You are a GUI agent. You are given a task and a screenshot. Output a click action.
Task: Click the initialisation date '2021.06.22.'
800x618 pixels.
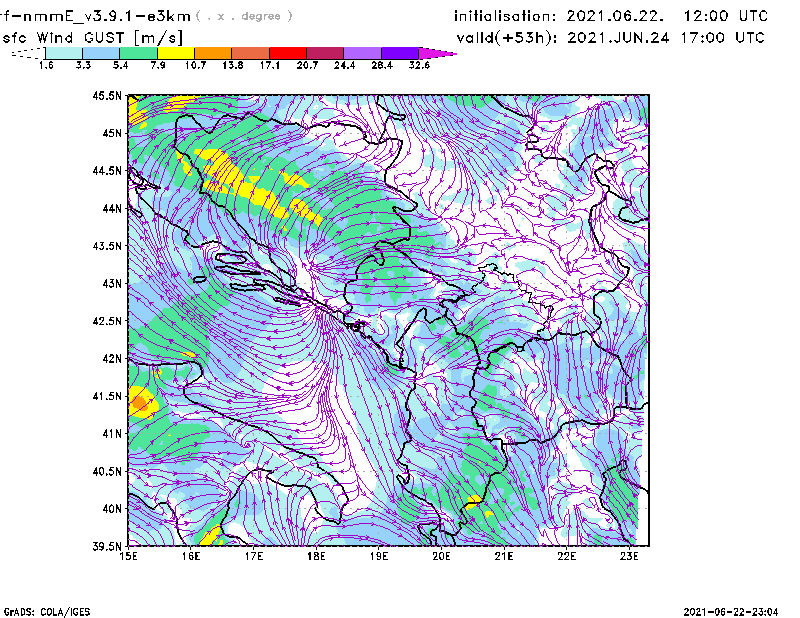[615, 16]
